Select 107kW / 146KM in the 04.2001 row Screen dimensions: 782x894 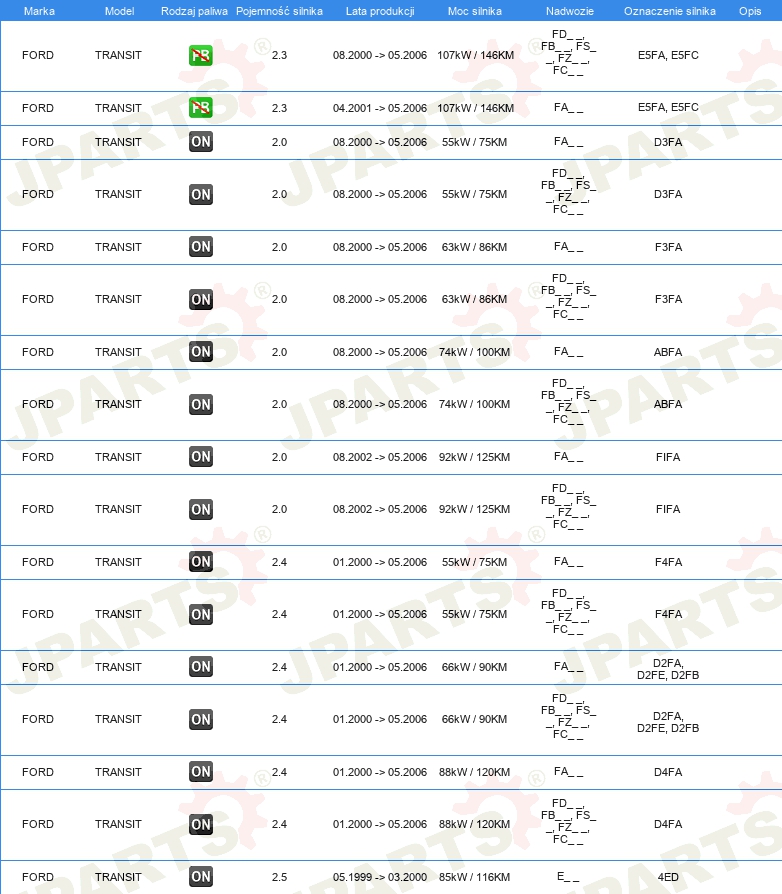(475, 108)
